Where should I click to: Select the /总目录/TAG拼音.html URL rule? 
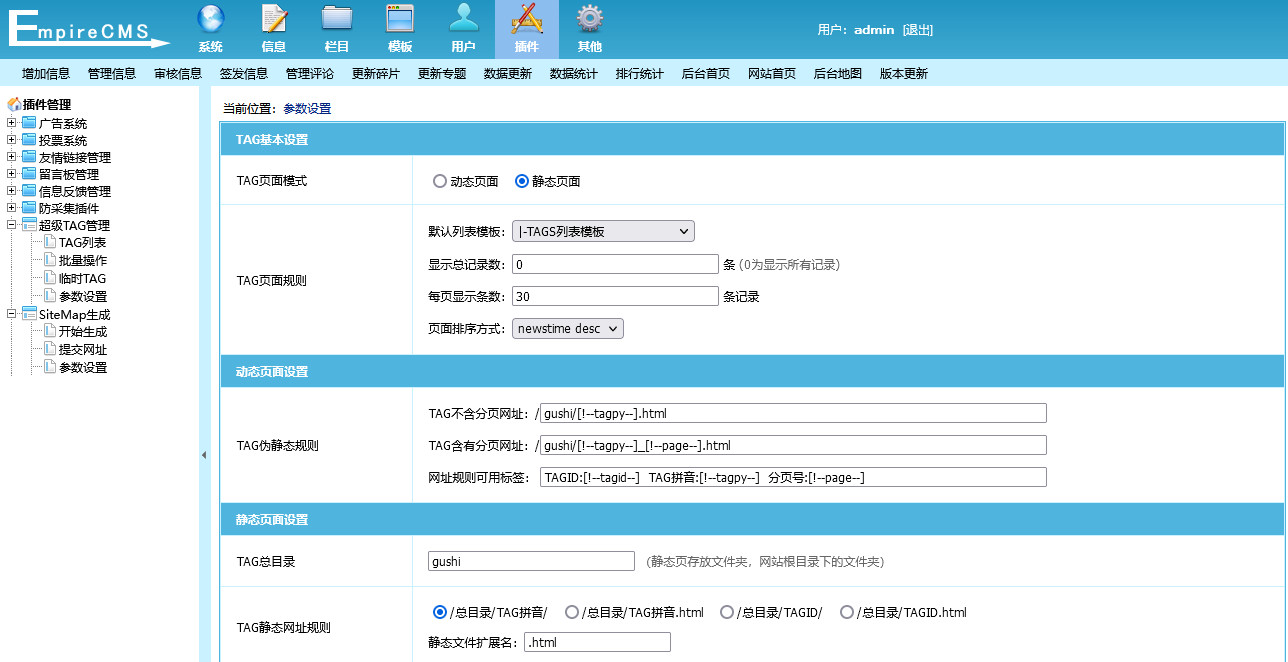point(572,612)
